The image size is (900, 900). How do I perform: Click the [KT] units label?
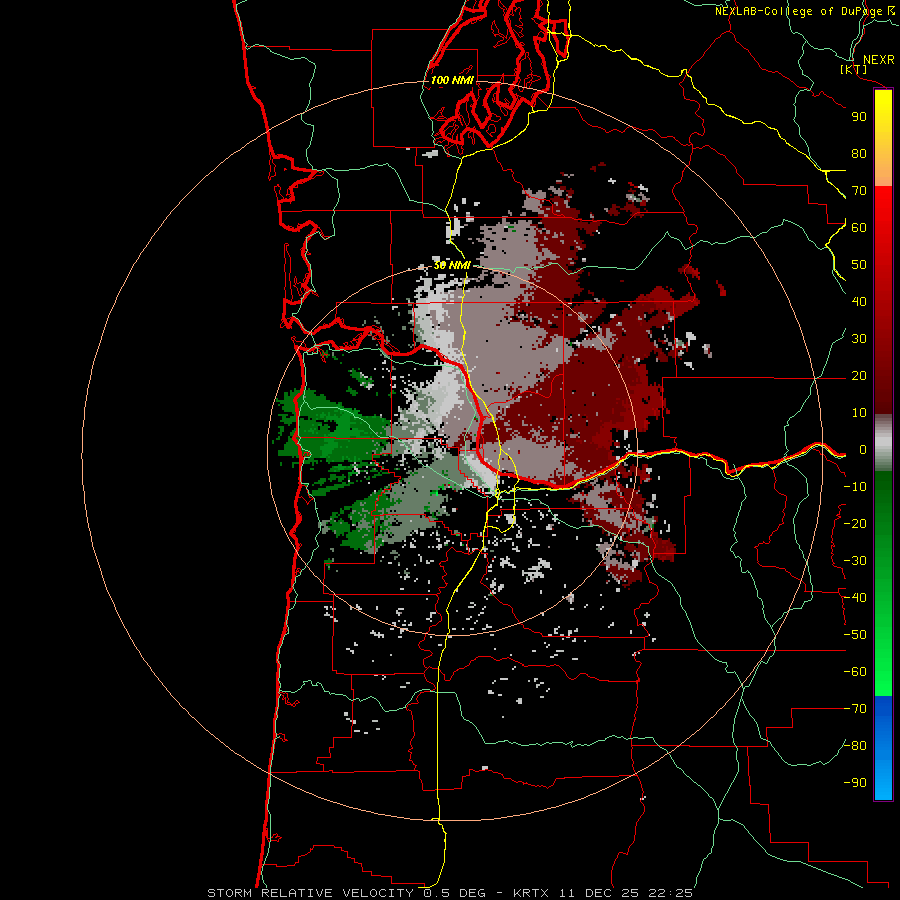[x=854, y=69]
